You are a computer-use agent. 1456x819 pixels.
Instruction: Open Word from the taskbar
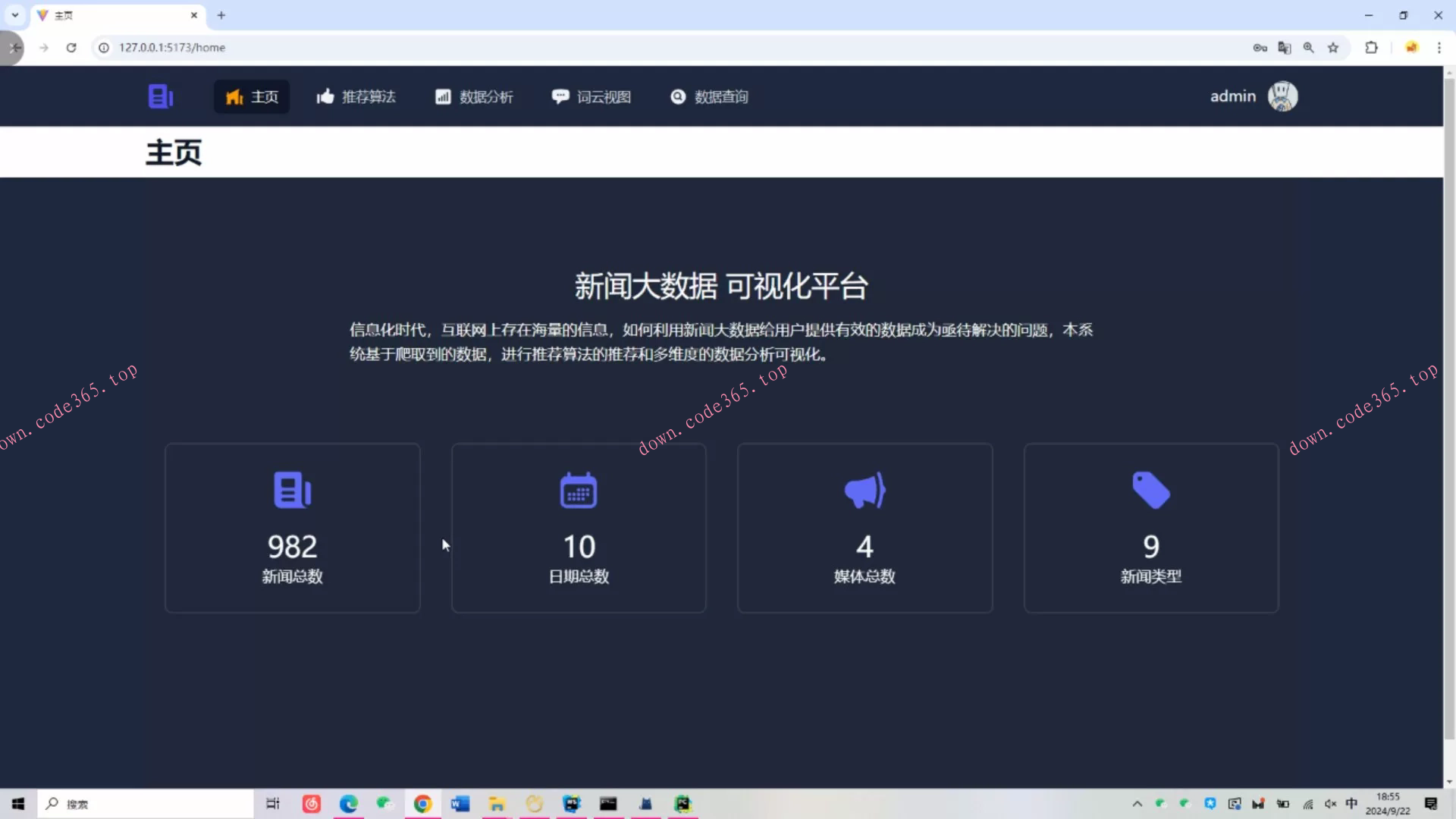(x=460, y=803)
